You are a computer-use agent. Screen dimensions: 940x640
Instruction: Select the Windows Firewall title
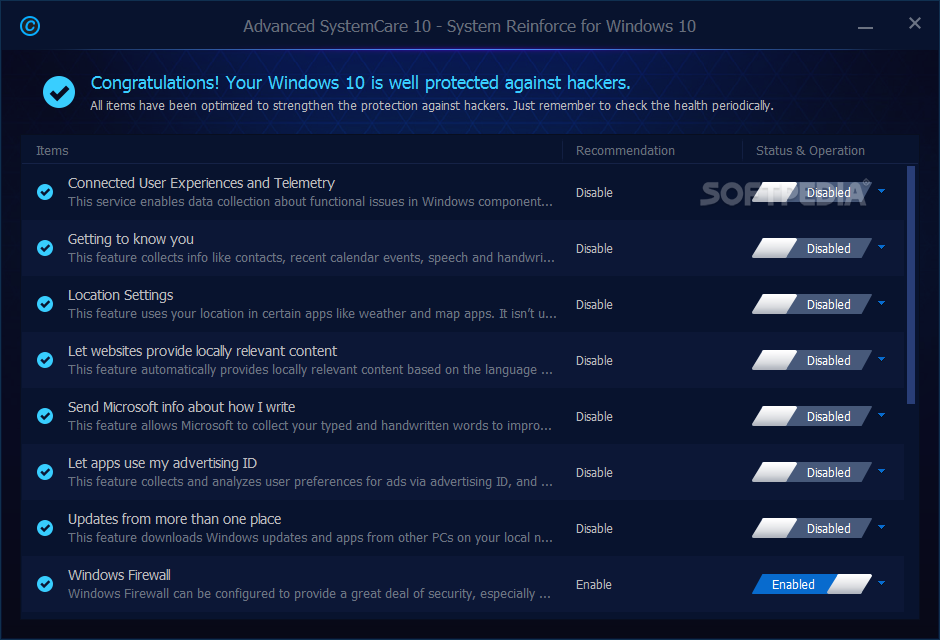click(x=119, y=575)
